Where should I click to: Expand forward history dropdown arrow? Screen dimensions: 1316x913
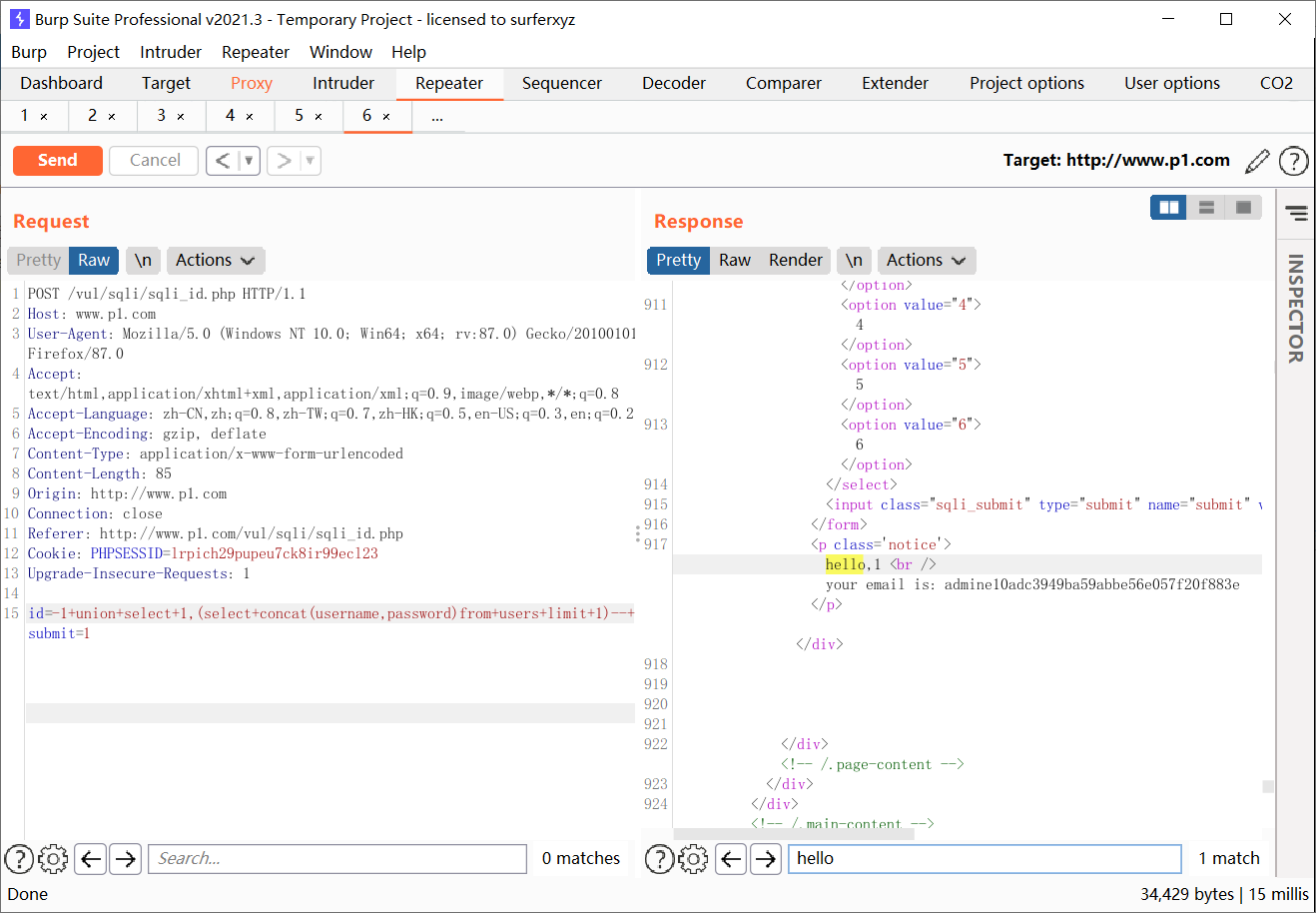[x=311, y=160]
